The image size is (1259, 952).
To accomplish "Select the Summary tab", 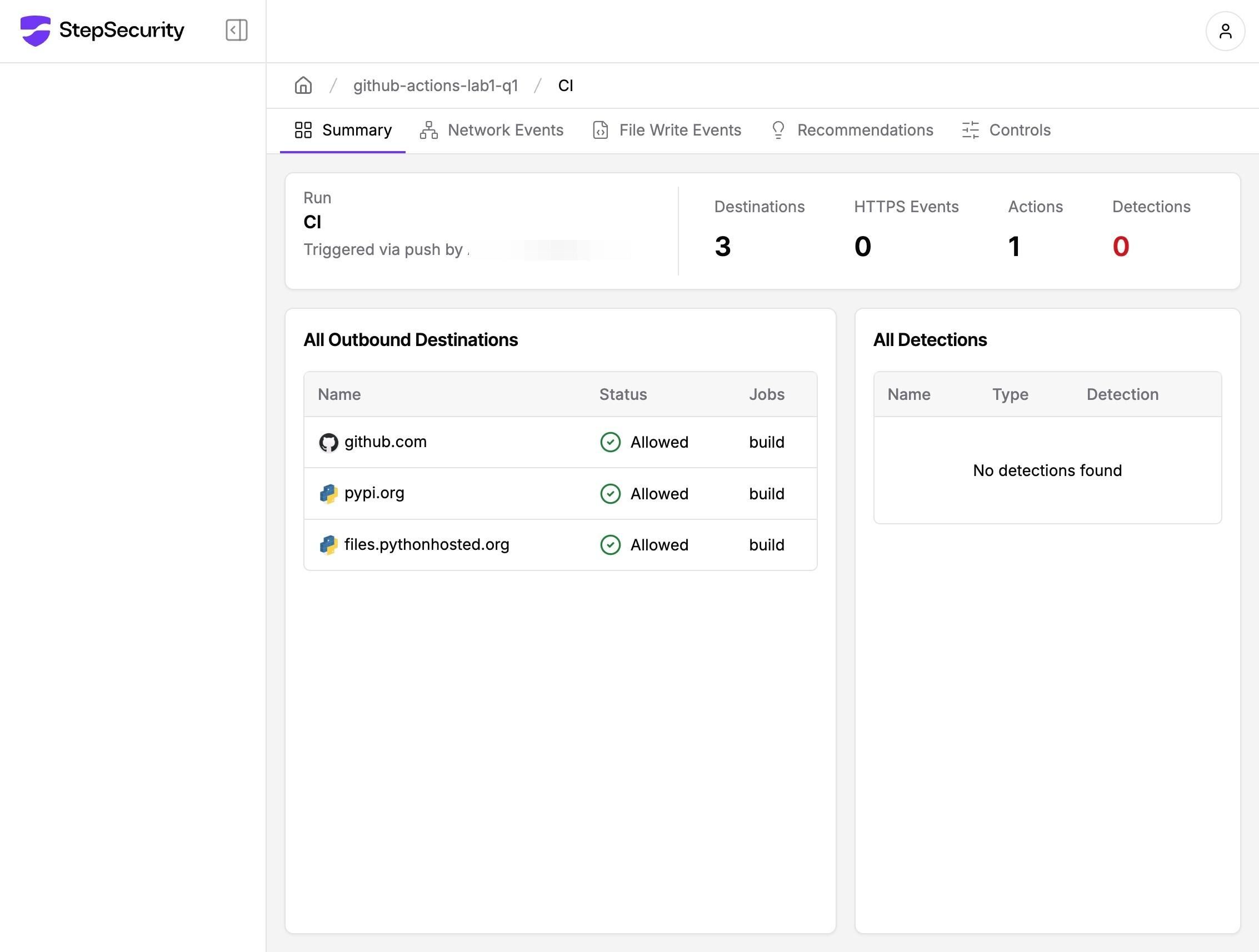I will 343,131.
